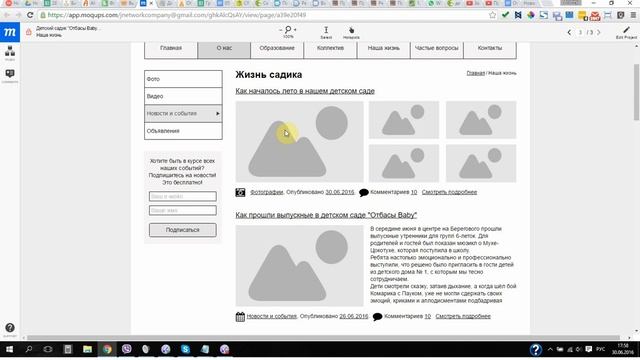Click the green checkmark extension icon
Viewport: 640px width, 360px height.
[x=505, y=15]
